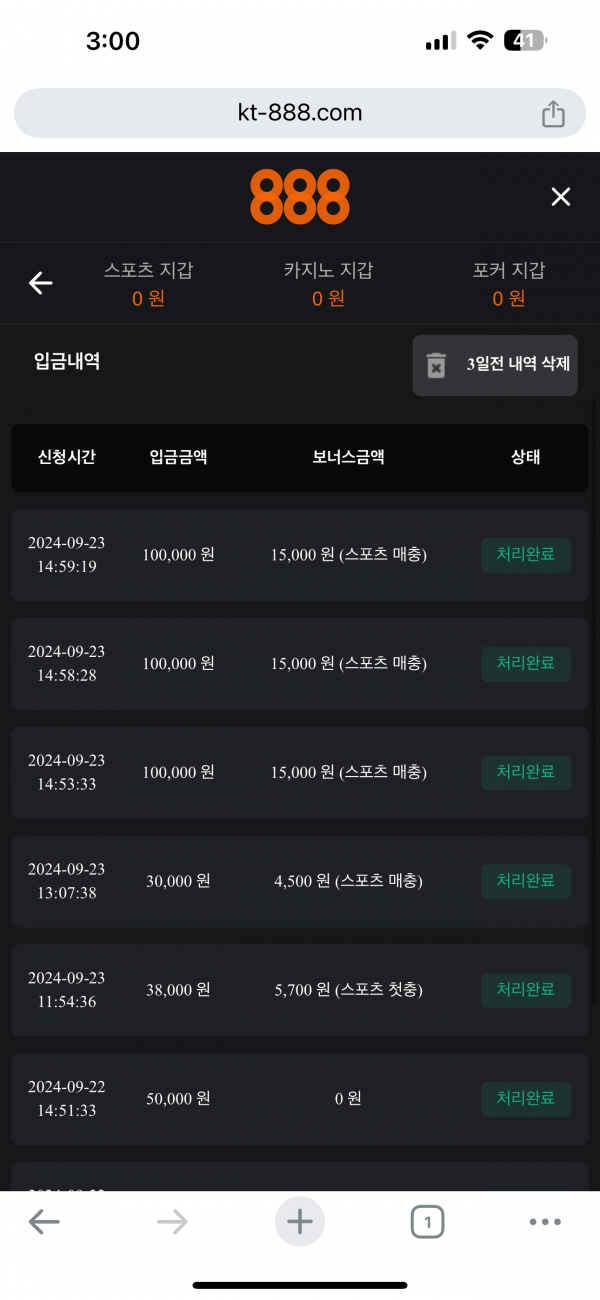Tap the Safari share icon

point(553,114)
